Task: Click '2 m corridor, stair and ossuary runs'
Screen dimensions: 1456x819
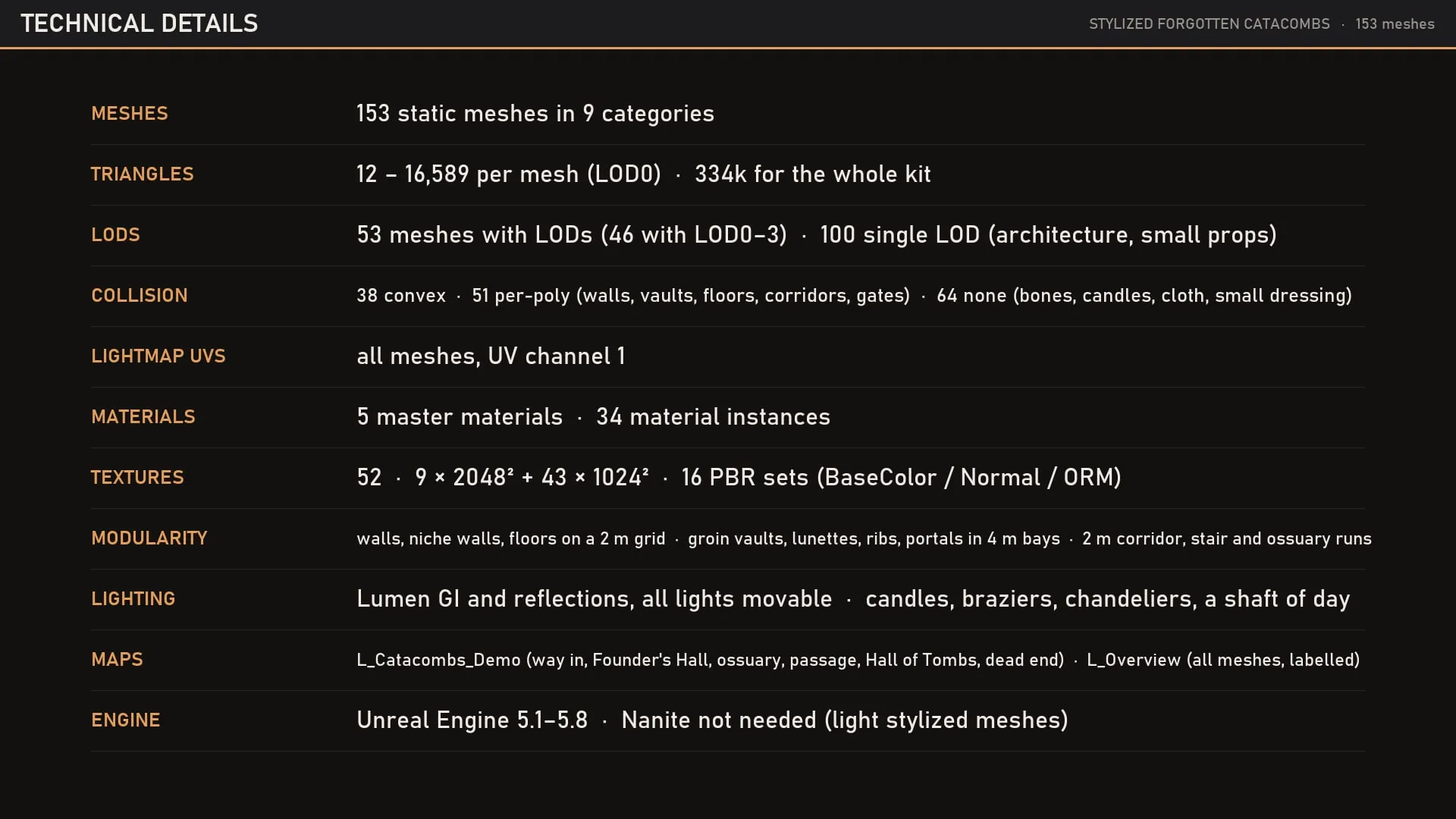Action: coord(1227,538)
